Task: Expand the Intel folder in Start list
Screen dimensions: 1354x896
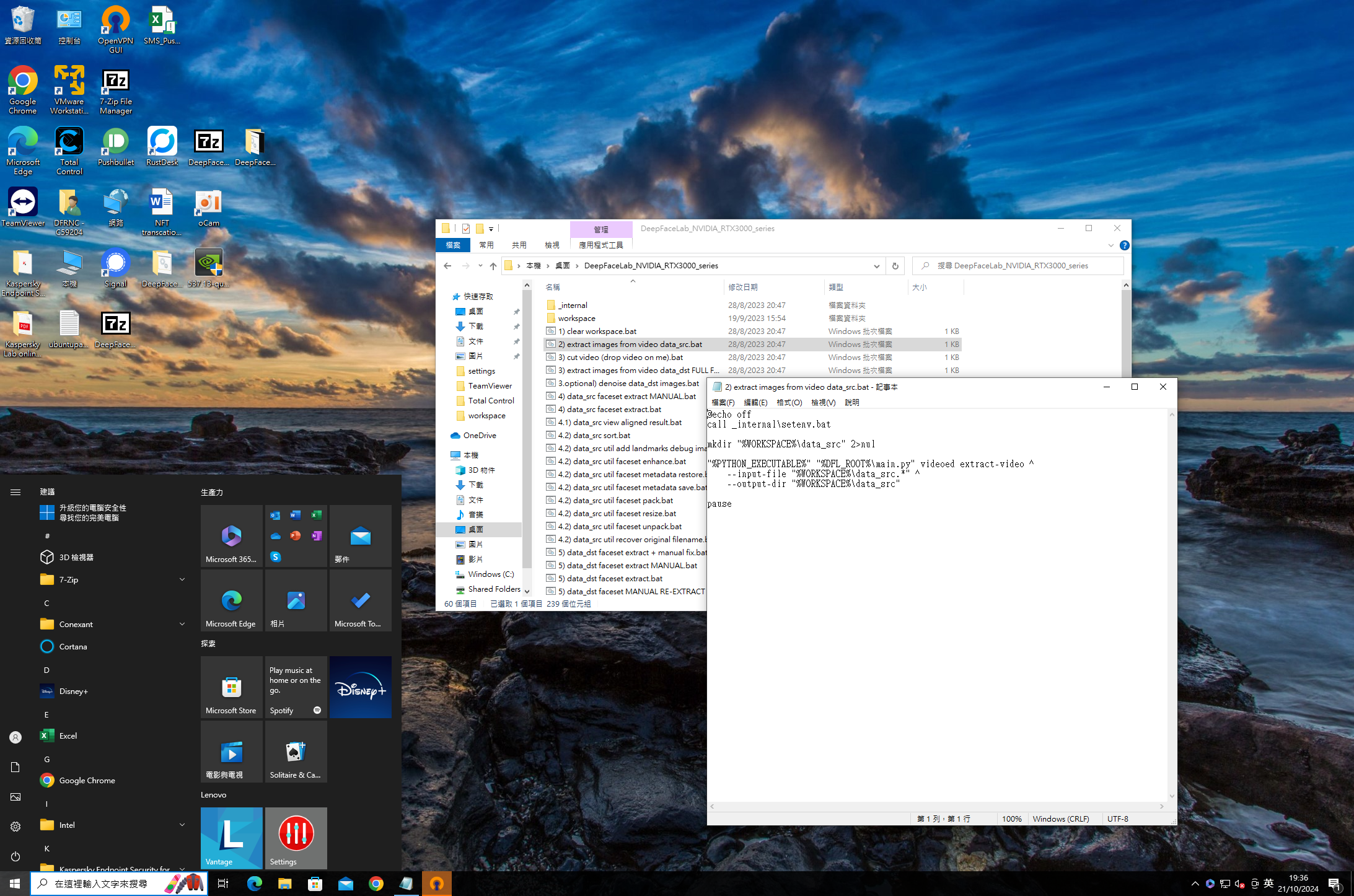Action: (x=182, y=825)
